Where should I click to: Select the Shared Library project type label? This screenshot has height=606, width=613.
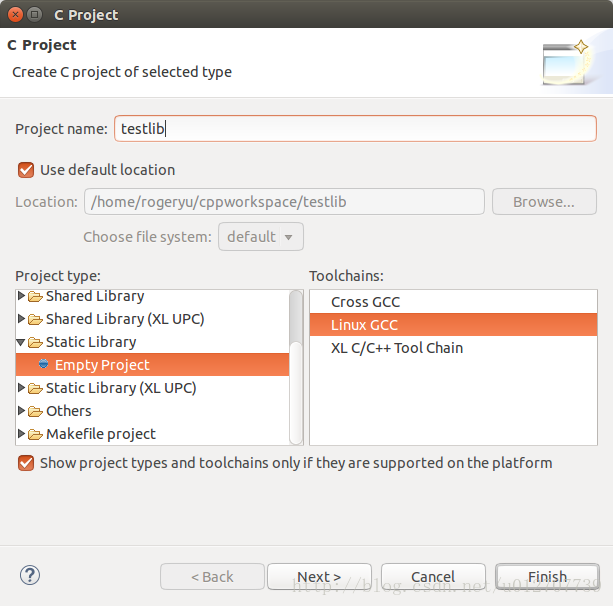click(x=95, y=296)
